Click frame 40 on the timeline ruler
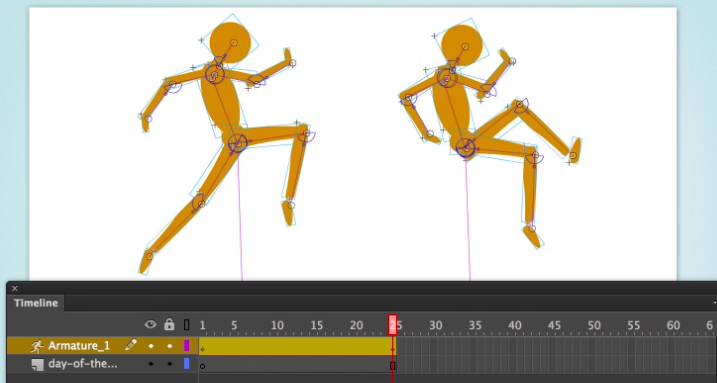The width and height of the screenshot is (717, 383). 515,325
